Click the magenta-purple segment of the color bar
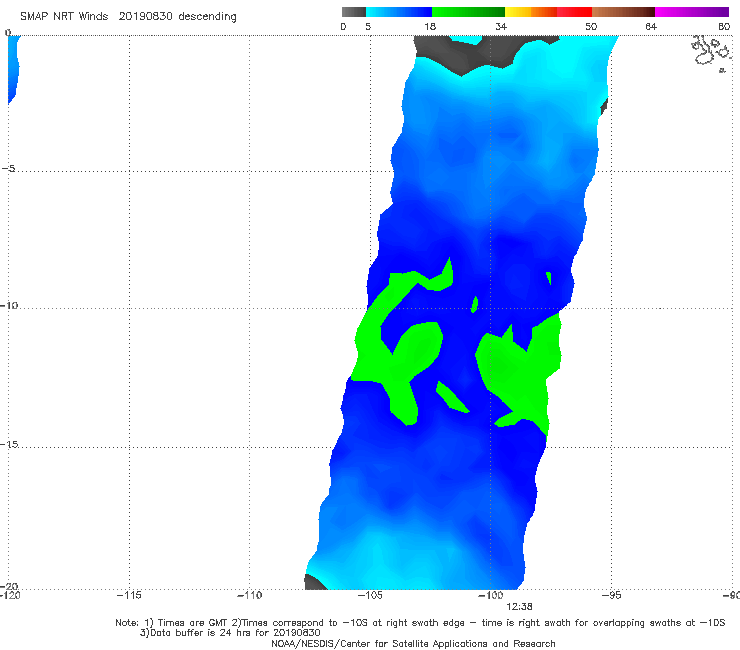Image resolution: width=740 pixels, height=650 pixels. [692, 12]
